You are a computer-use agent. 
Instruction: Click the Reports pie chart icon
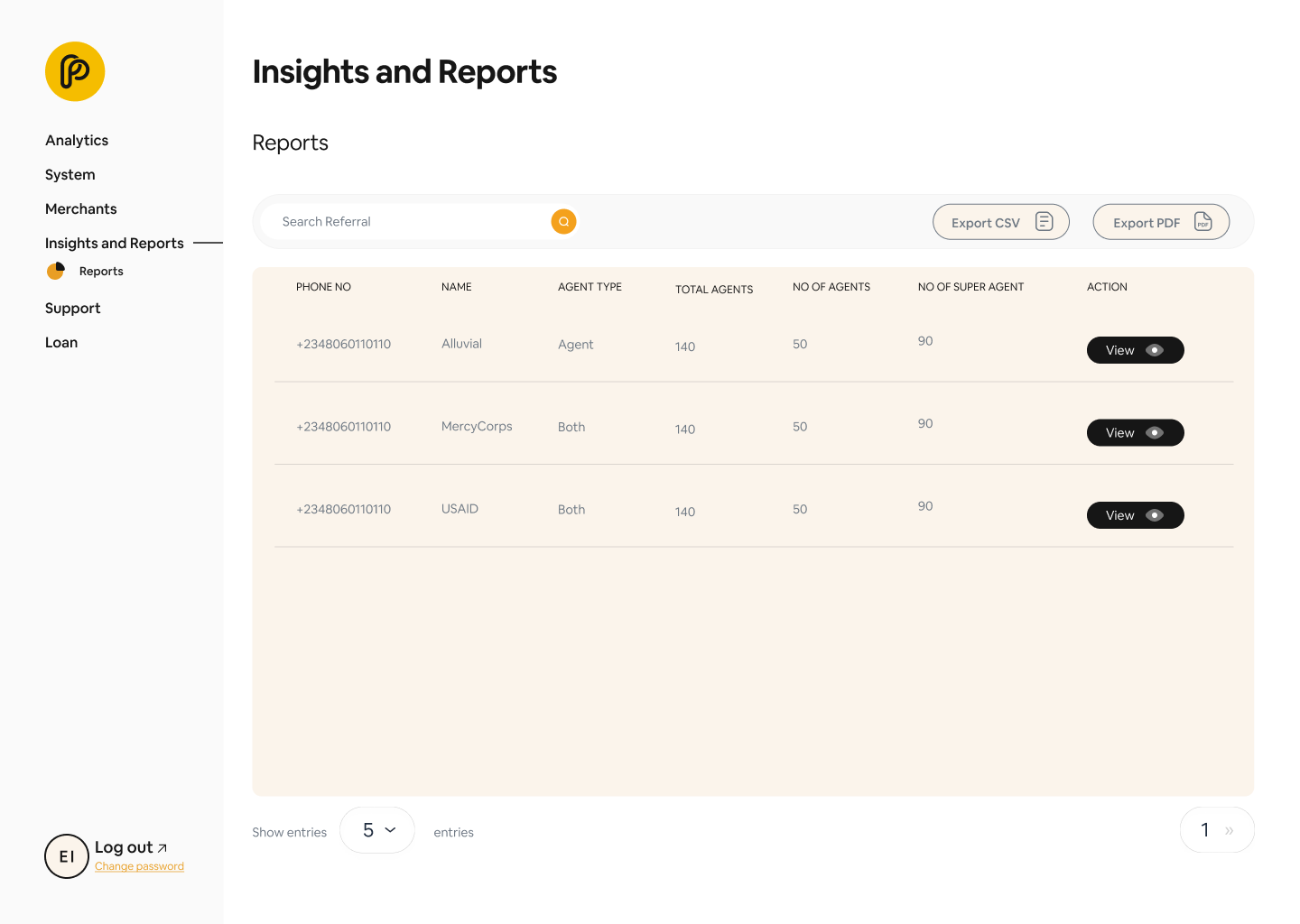coord(56,271)
